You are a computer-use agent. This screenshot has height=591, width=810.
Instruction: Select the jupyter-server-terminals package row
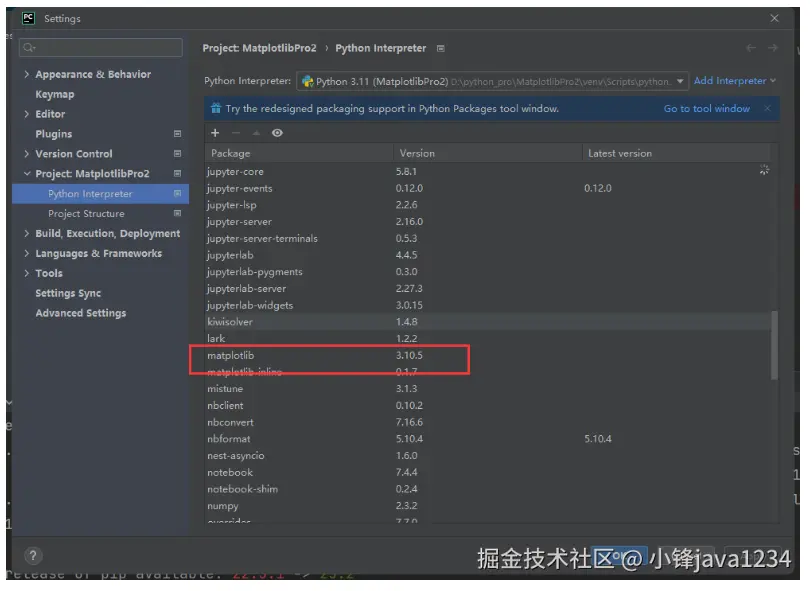click(487, 239)
